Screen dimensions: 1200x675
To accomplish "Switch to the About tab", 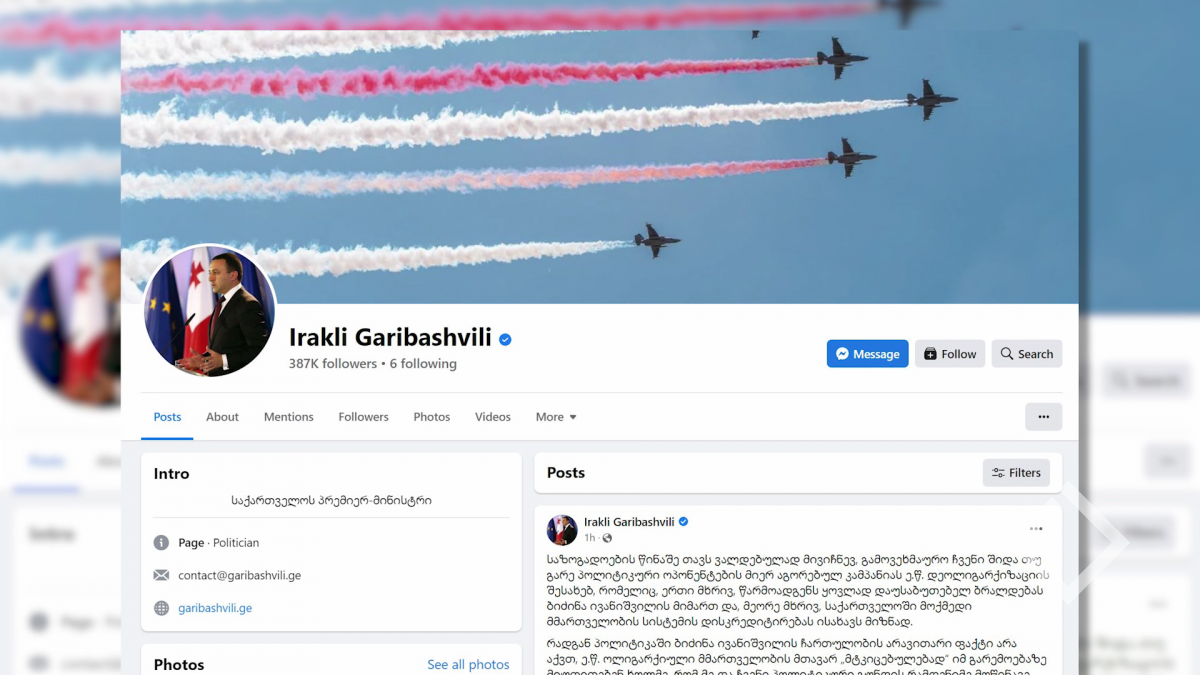I will tap(222, 417).
